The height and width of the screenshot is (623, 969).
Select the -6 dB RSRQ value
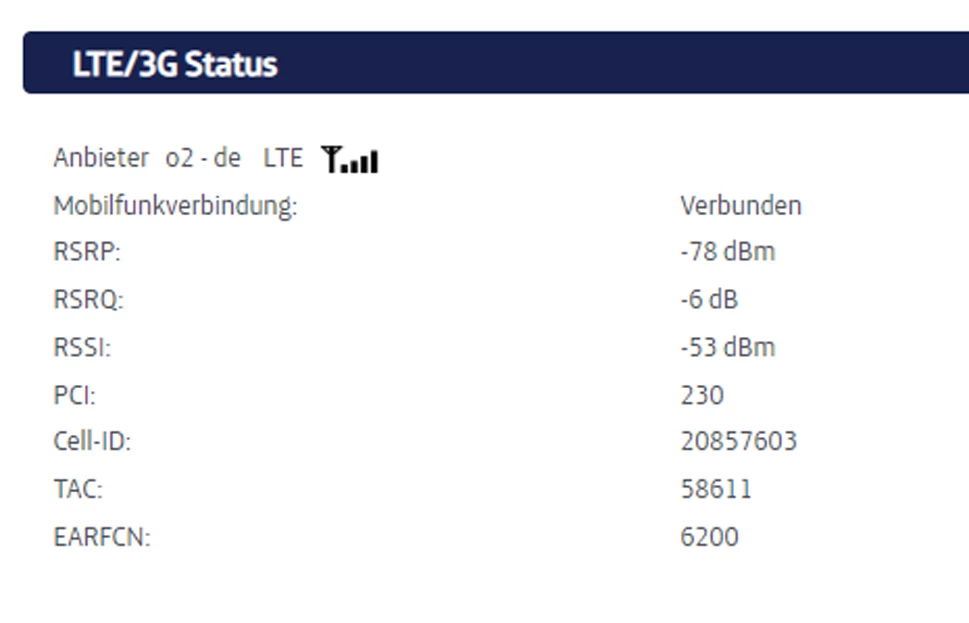(x=708, y=300)
